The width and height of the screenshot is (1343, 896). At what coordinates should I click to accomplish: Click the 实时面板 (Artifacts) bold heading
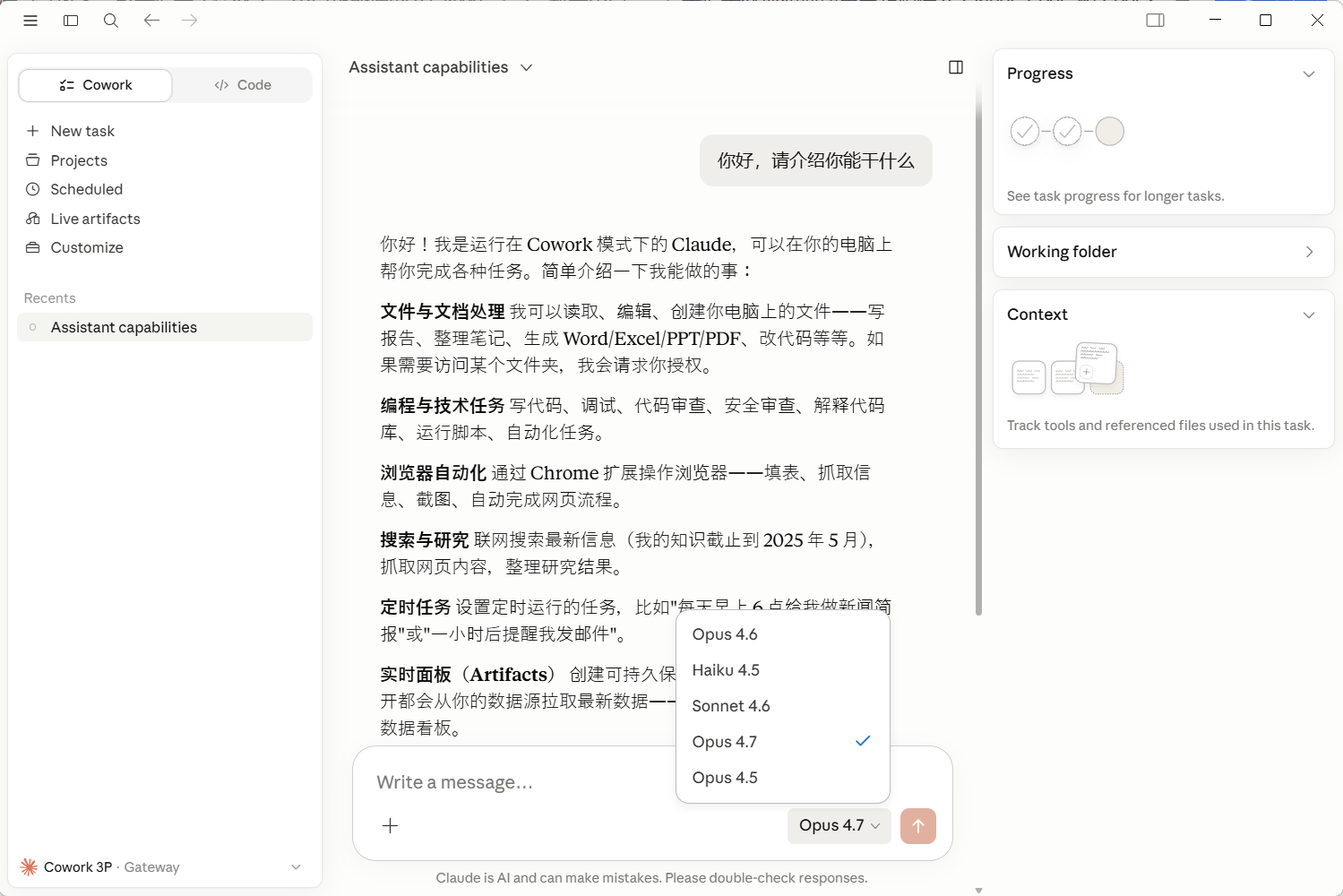point(468,675)
